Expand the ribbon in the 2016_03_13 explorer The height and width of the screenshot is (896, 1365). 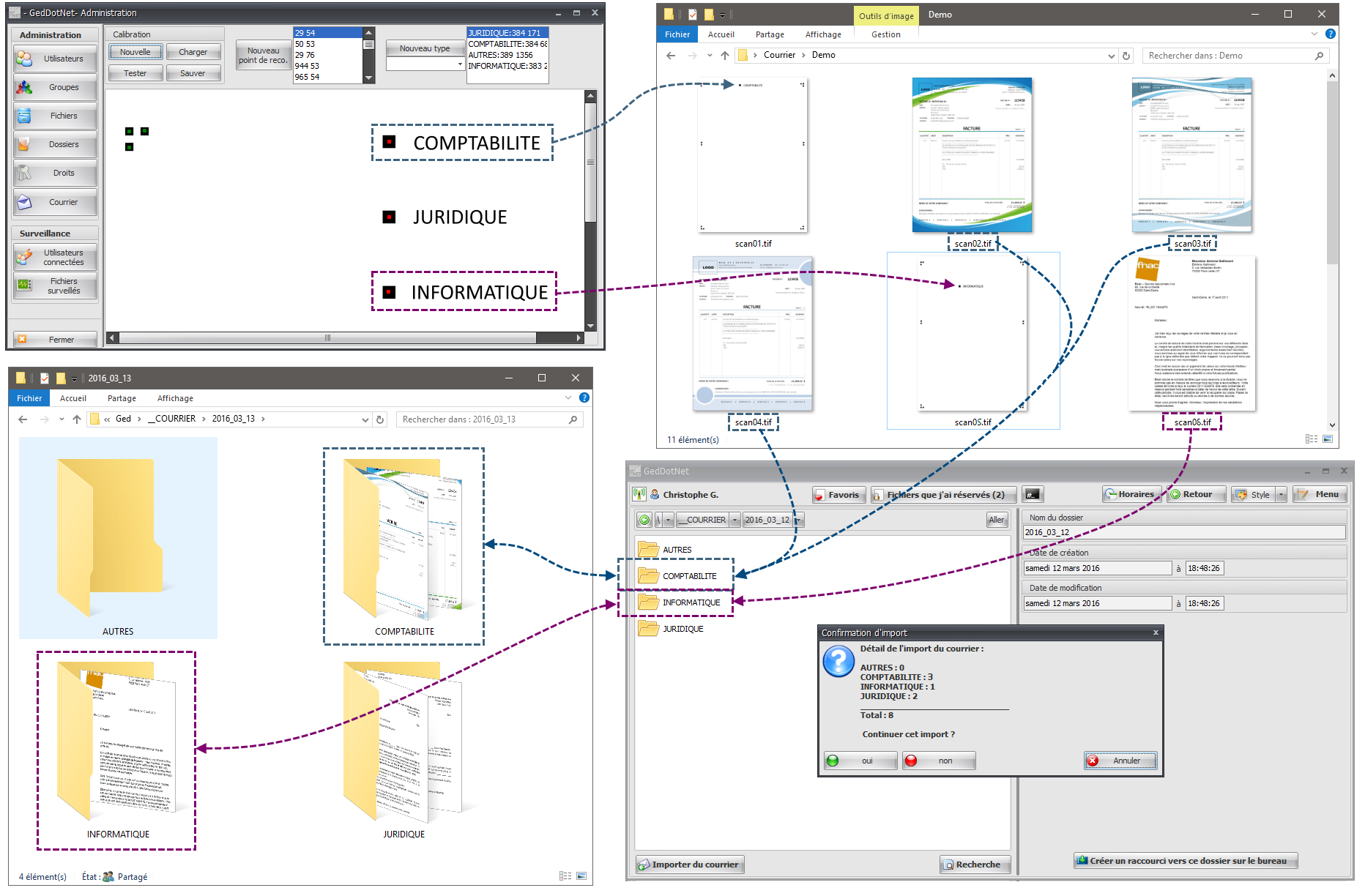[x=568, y=397]
